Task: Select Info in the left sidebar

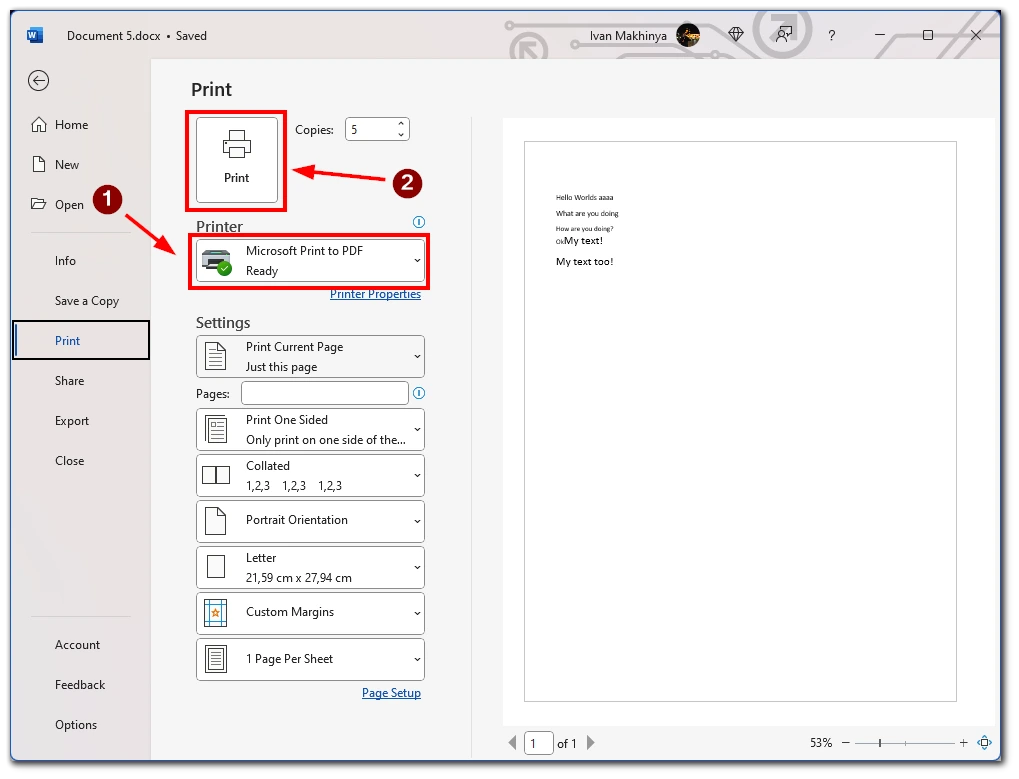Action: point(65,260)
